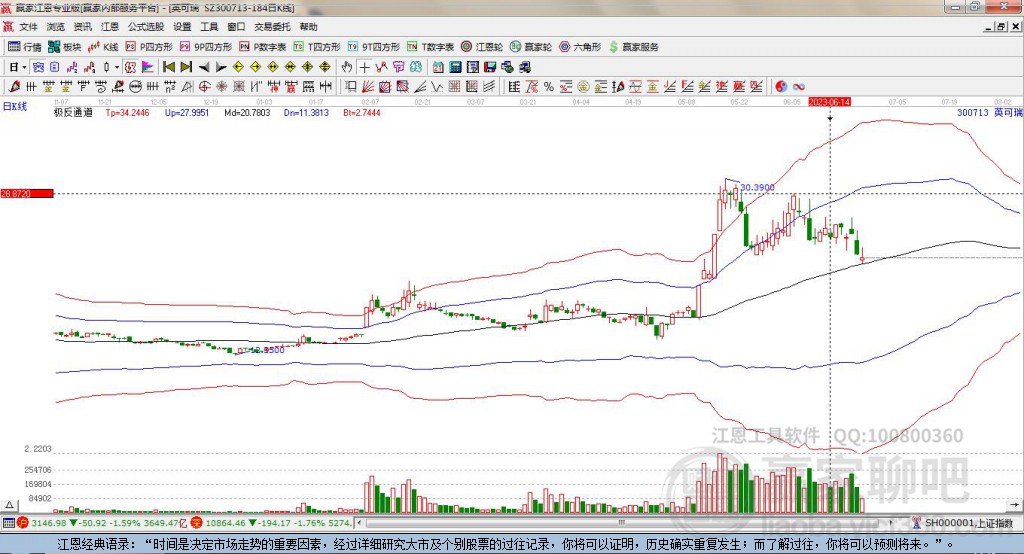Screen dimensions: 1024x554
Task: Open 赢家服务 with the dollar icon
Action: click(633, 47)
